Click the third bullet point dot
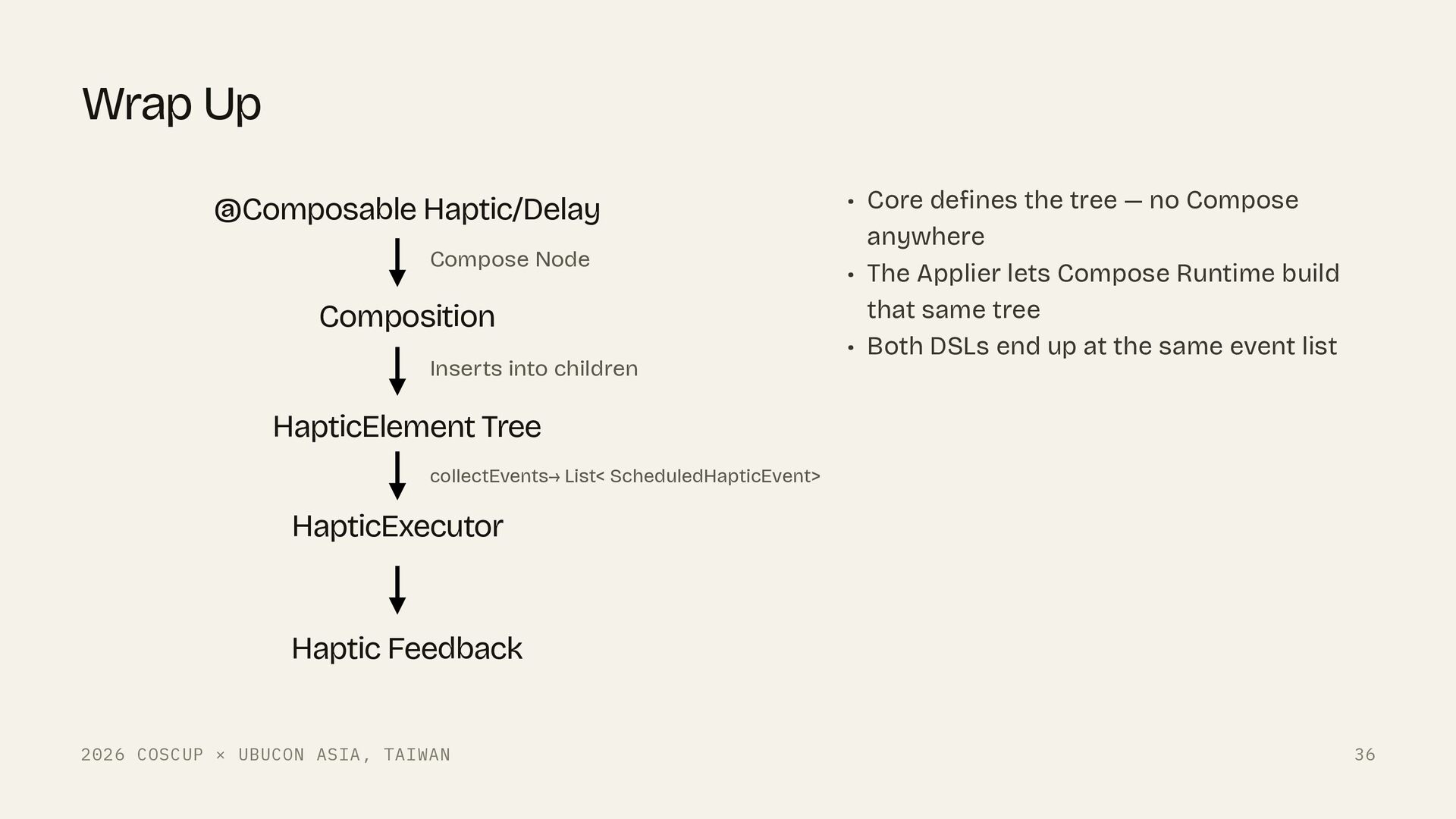This screenshot has width=1456, height=819. point(851,348)
